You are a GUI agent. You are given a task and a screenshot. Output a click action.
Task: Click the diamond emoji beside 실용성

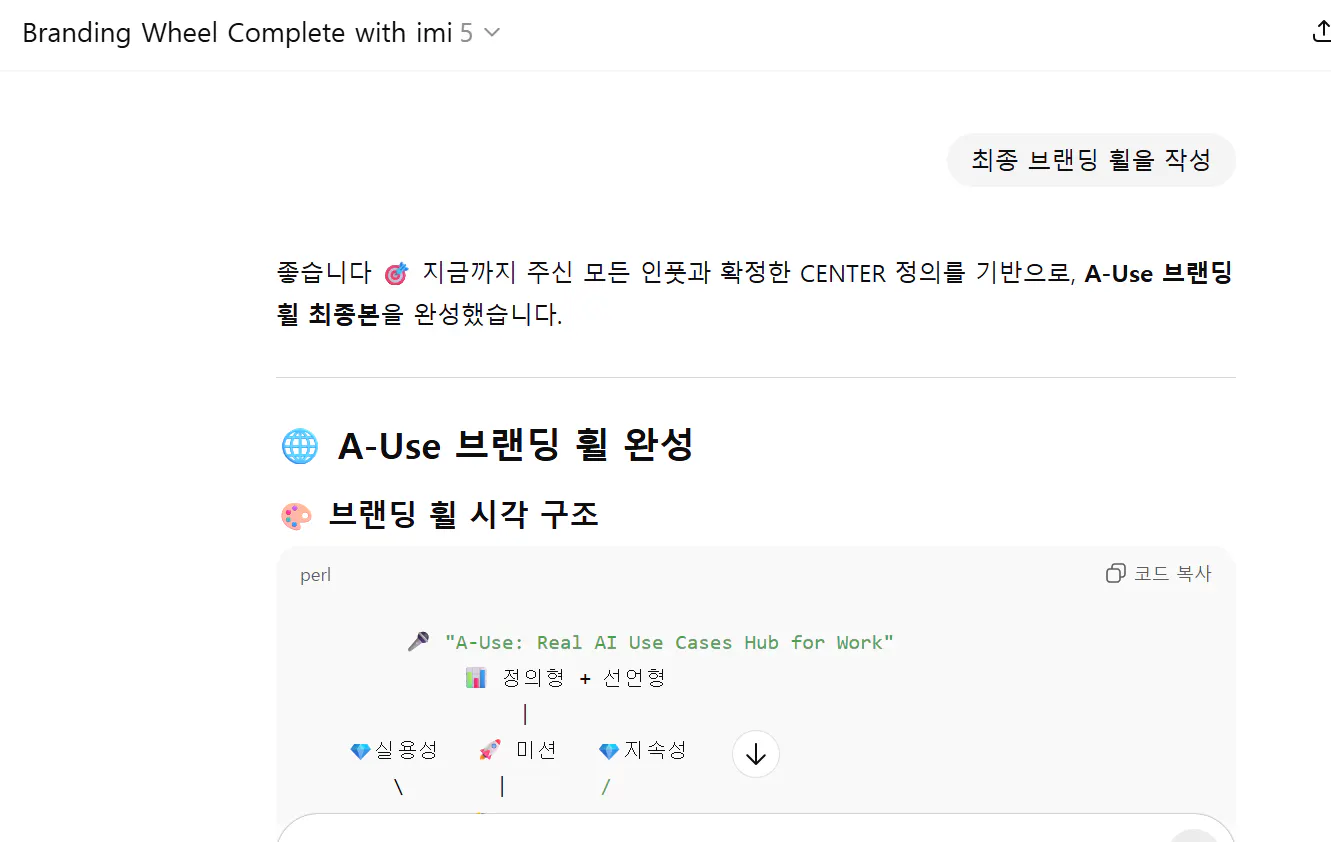click(359, 749)
